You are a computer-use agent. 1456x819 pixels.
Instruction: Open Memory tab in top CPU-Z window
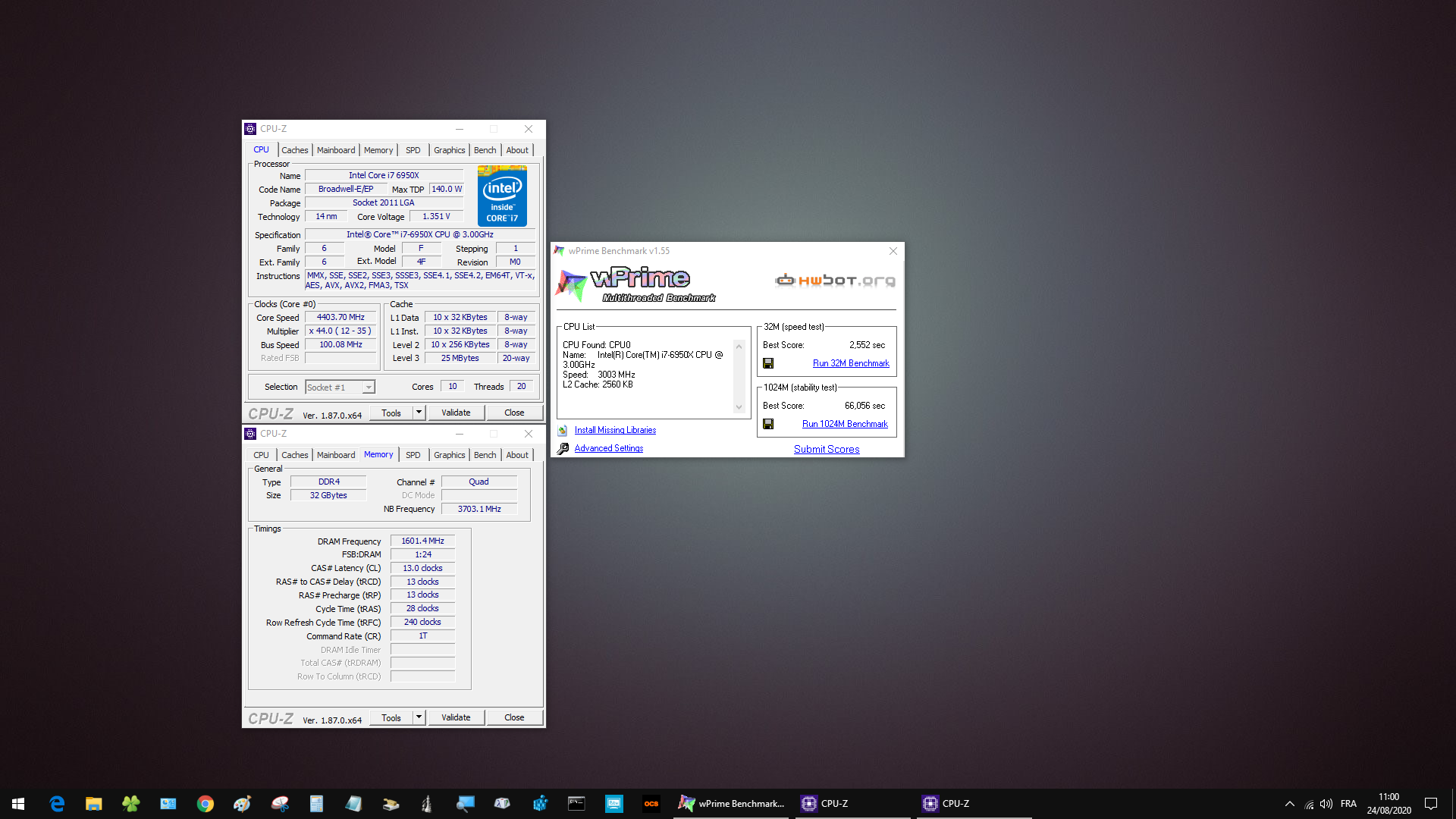(x=378, y=150)
